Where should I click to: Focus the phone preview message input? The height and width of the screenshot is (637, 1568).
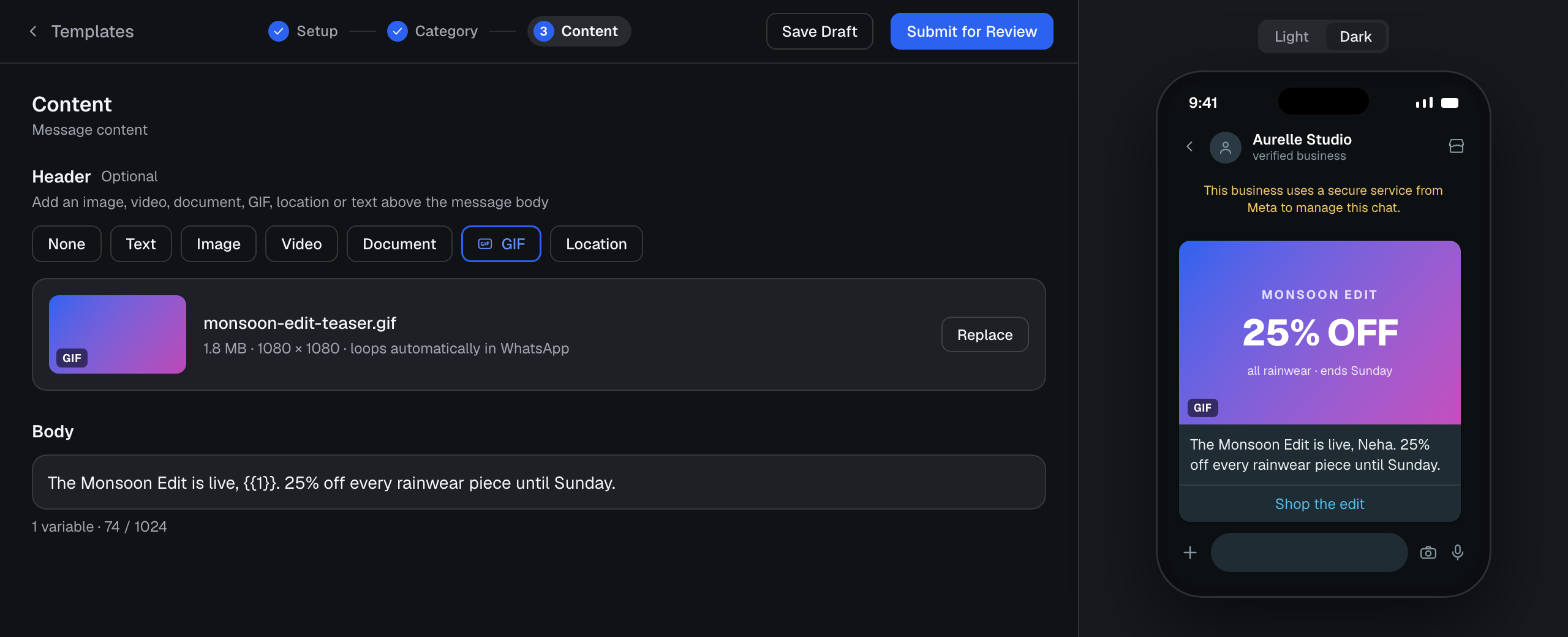click(x=1310, y=552)
